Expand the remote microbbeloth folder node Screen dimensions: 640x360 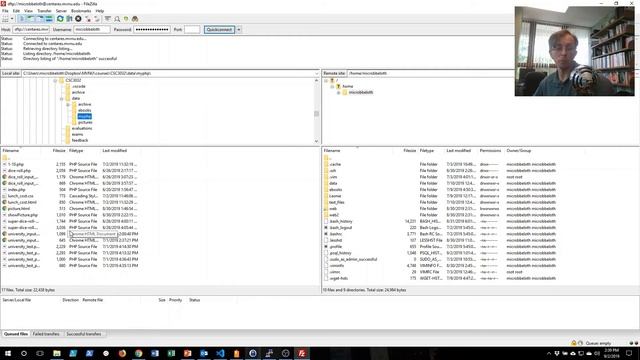(338, 92)
